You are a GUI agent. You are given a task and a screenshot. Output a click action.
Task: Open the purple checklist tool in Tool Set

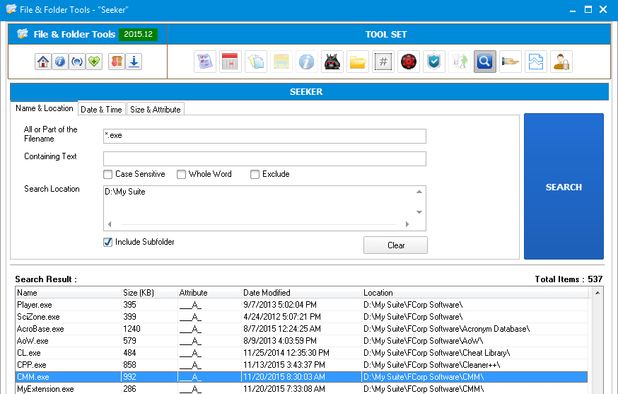click(x=205, y=61)
